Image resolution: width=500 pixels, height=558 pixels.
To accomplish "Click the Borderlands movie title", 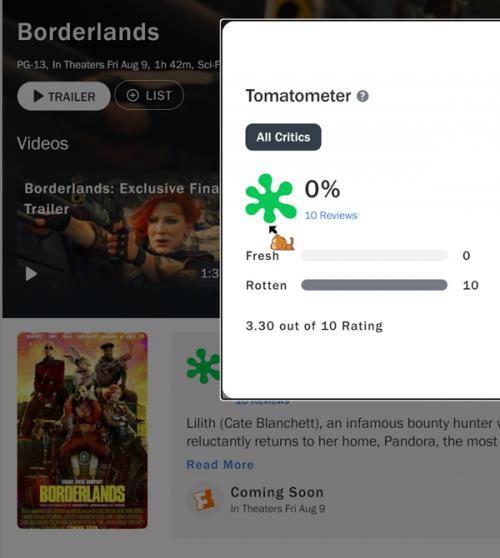I will coord(88,32).
